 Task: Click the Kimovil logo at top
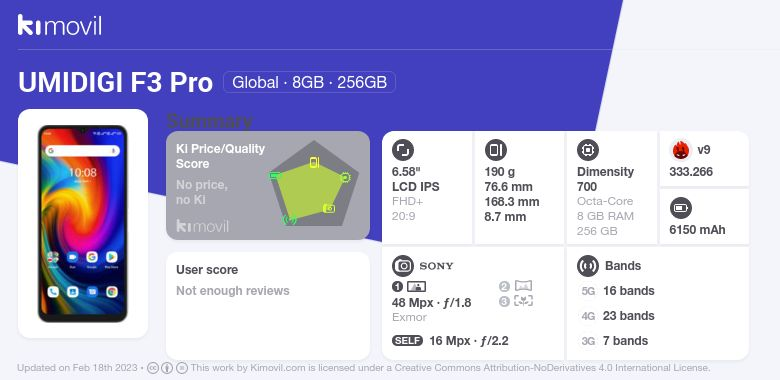pyautogui.click(x=60, y=25)
